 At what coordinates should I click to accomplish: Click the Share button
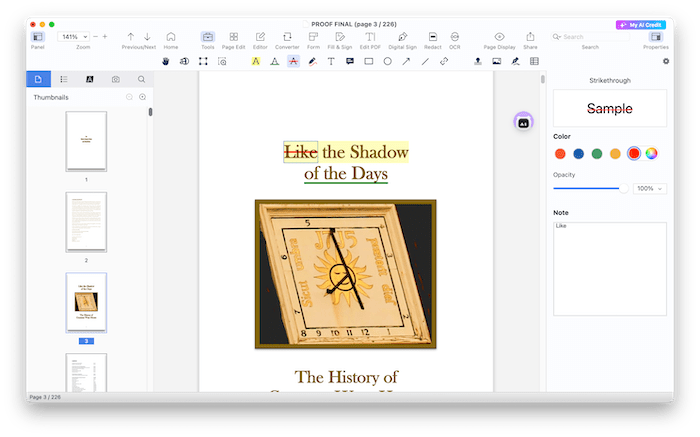tap(530, 40)
